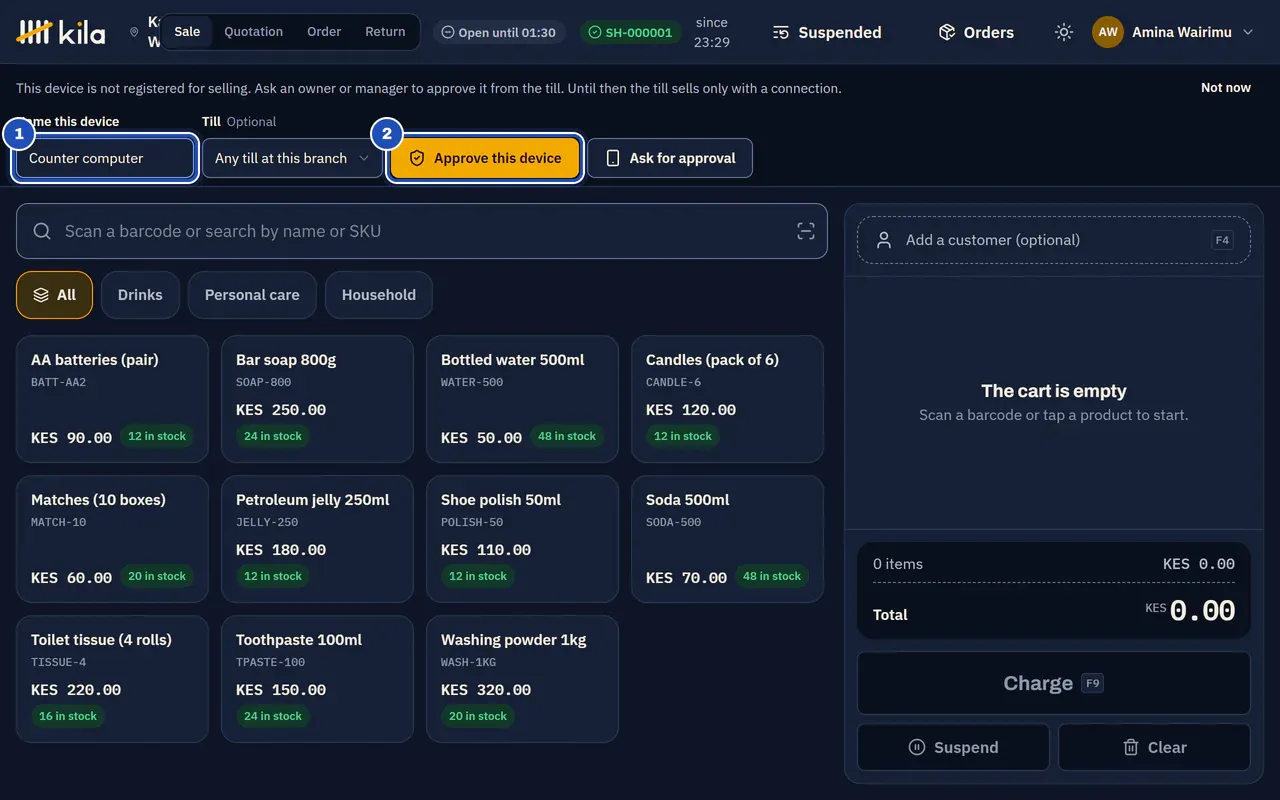The image size is (1280, 800).
Task: Add Petroleum jelly 250ml to the cart
Action: point(317,539)
